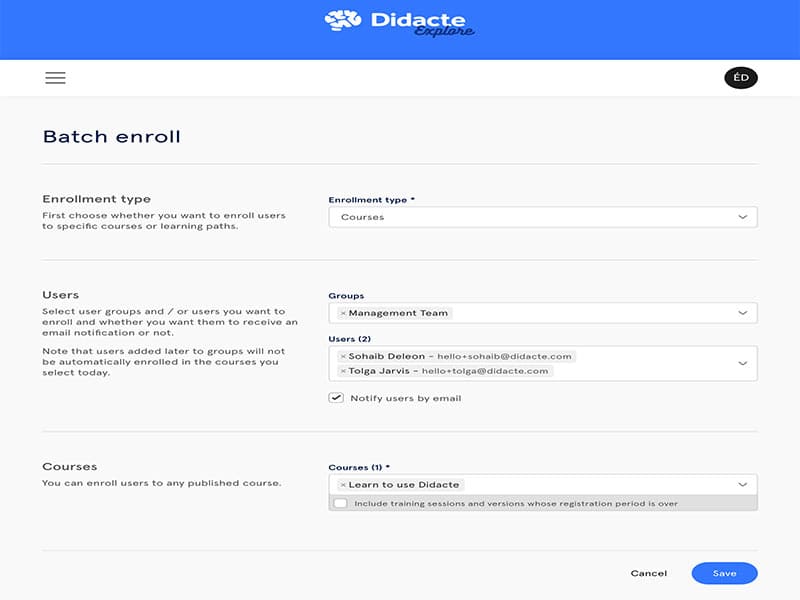Viewport: 800px width, 600px height.
Task: Open the ED user avatar menu
Action: [740, 78]
